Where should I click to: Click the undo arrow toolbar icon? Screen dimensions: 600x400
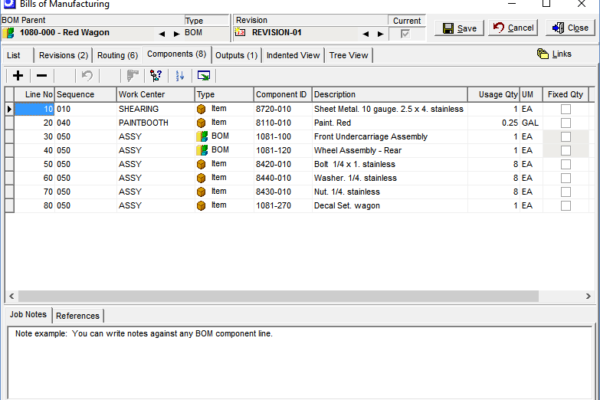pos(87,76)
